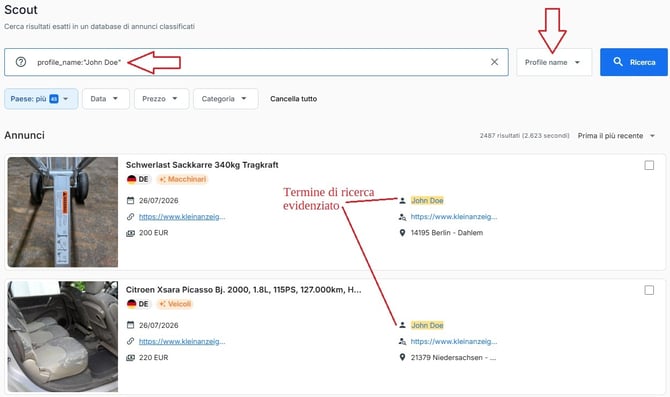
Task: Open the Schwerlast Sackkarre thumbnail image
Action: click(x=63, y=212)
